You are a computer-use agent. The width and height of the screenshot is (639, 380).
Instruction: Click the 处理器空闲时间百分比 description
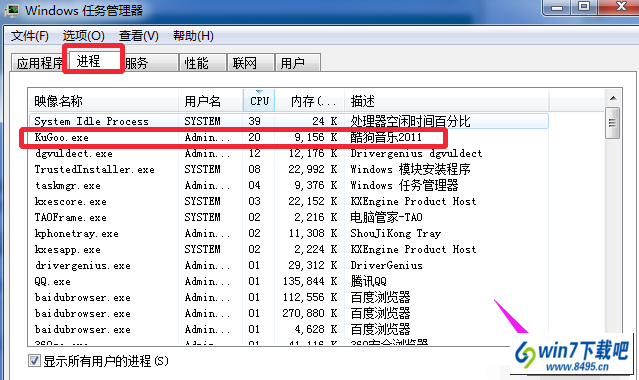click(410, 121)
